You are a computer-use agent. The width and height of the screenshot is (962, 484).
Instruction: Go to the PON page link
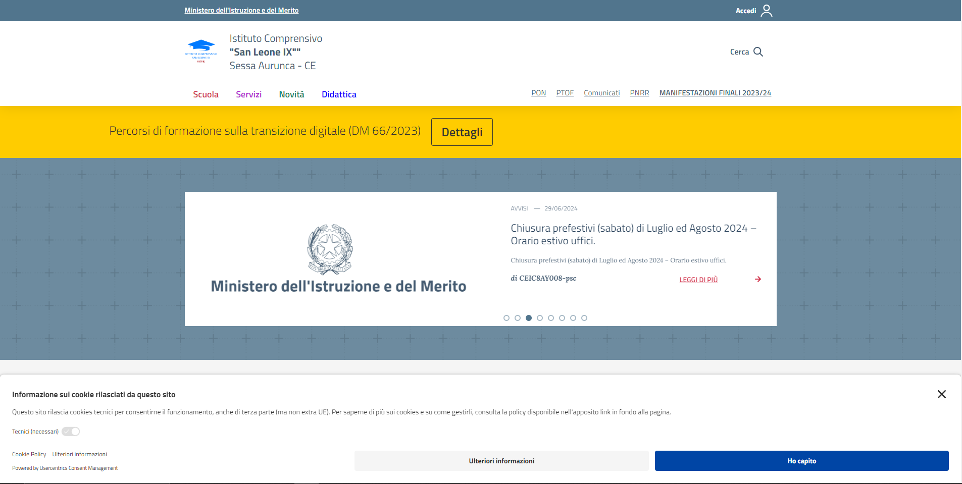[539, 93]
